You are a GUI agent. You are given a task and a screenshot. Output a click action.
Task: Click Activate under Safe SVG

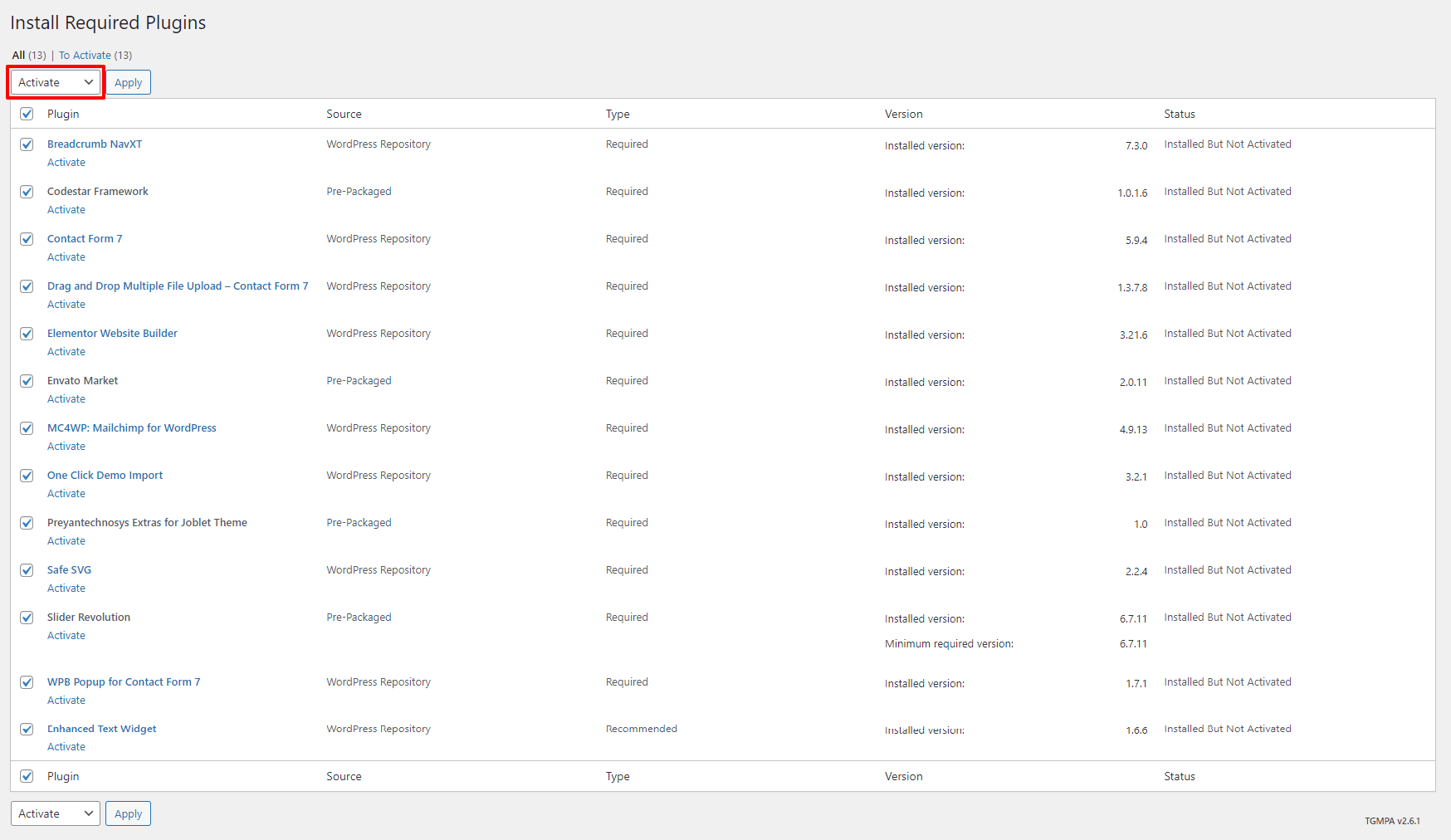[x=66, y=588]
